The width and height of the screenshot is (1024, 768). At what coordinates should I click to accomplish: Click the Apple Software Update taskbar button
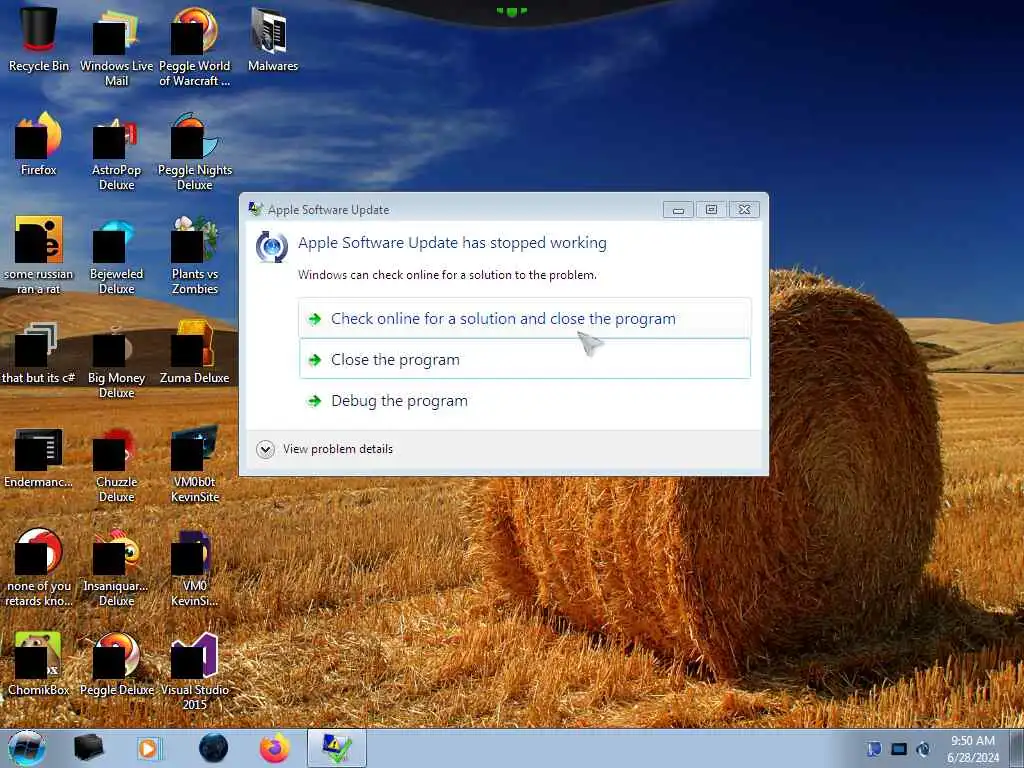[x=336, y=748]
